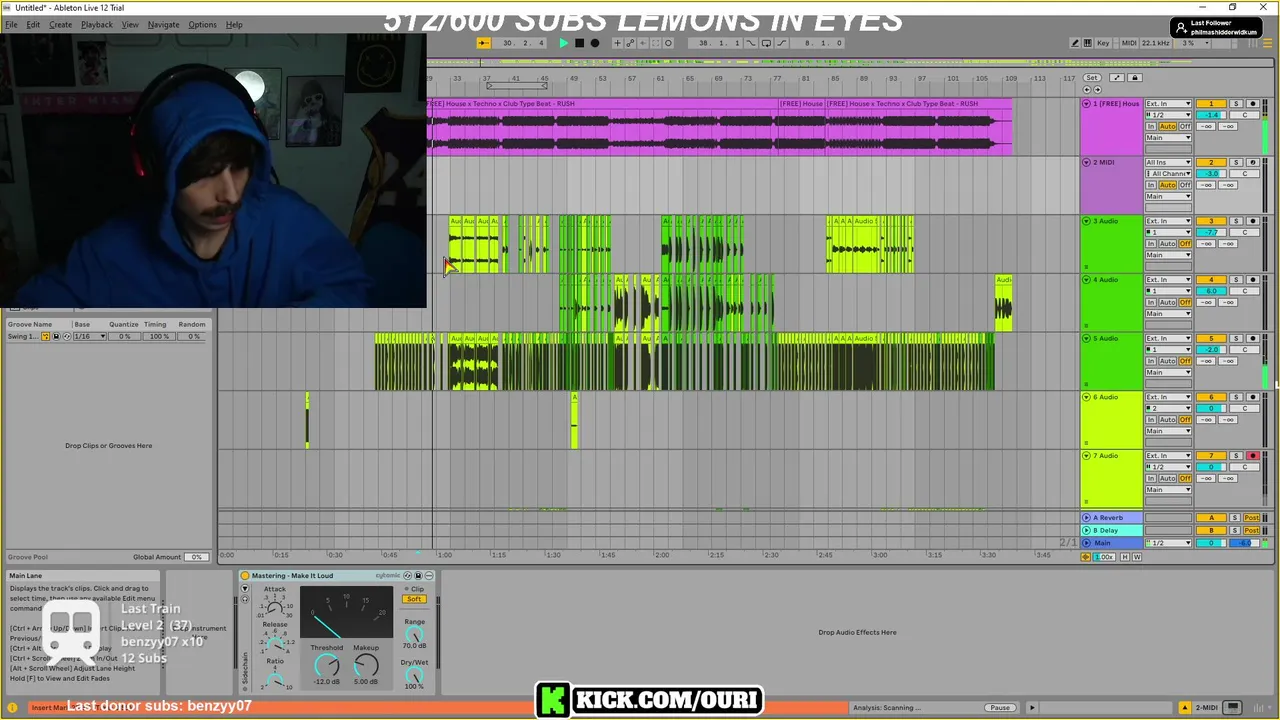Toggle the lock envelopes icon
Image resolution: width=1280 pixels, height=720 pixels.
pyautogui.click(x=1135, y=78)
